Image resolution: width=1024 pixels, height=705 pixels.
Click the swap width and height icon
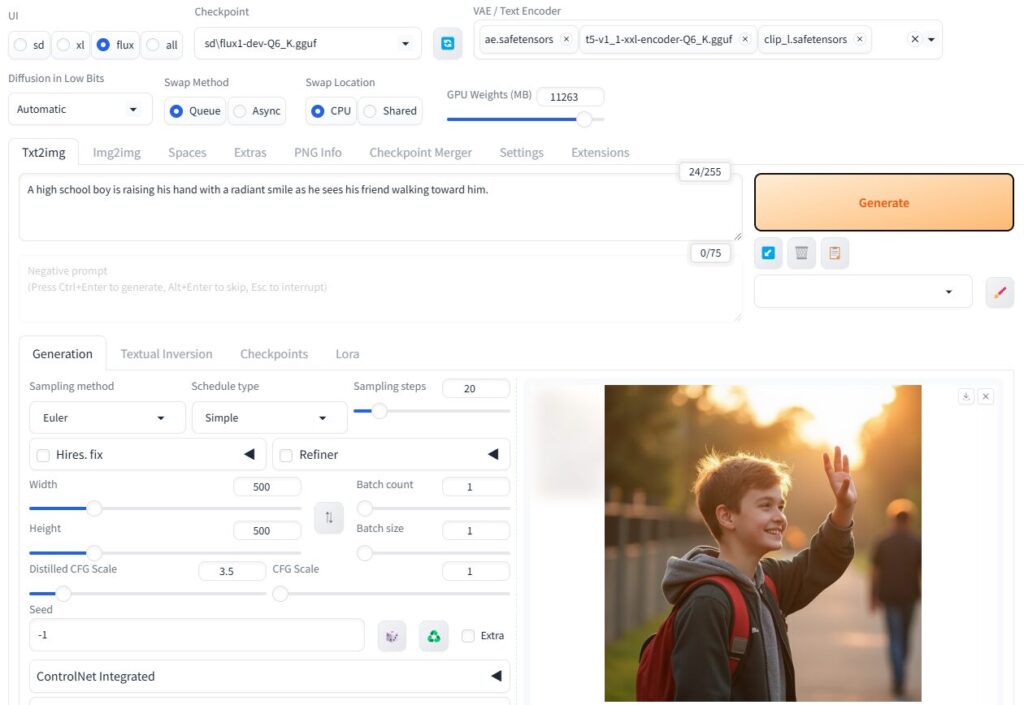pos(328,517)
